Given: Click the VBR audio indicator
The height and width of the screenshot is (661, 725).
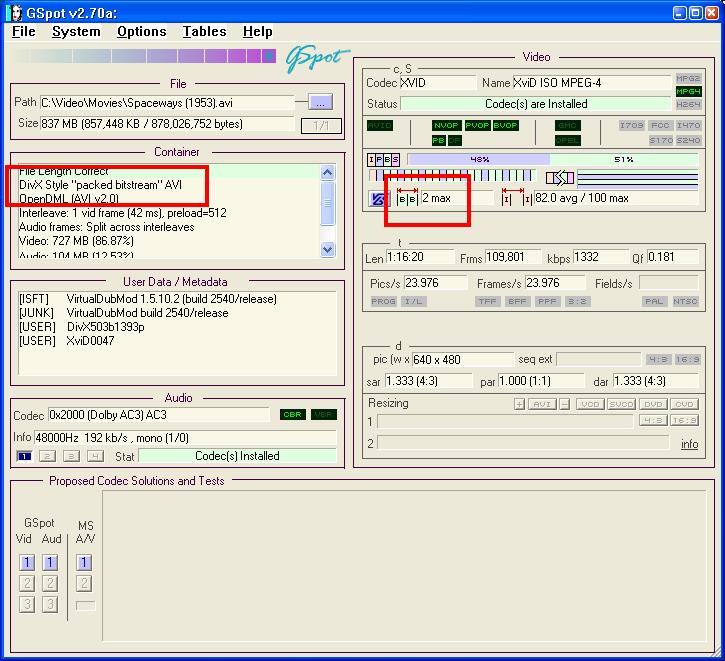Looking at the screenshot, I should point(323,415).
